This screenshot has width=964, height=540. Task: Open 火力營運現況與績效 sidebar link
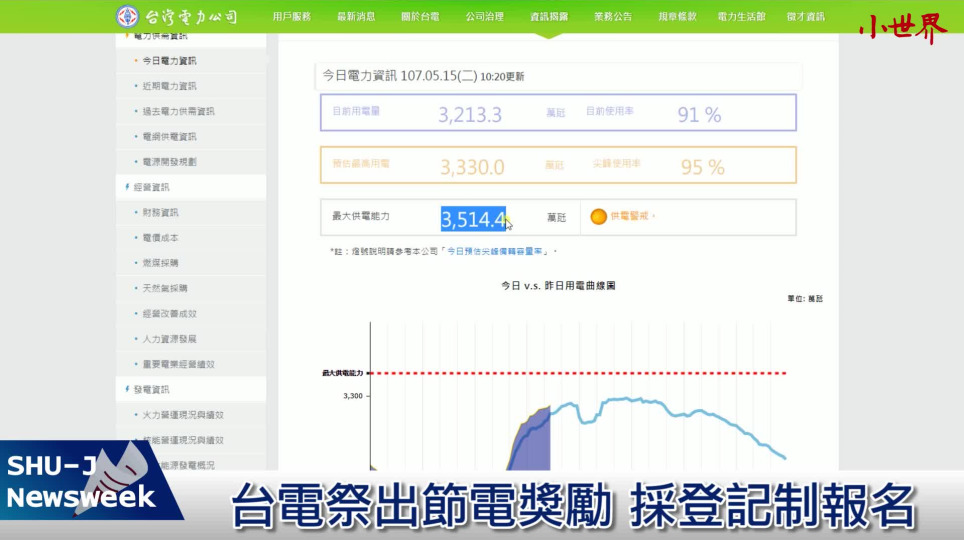(183, 414)
